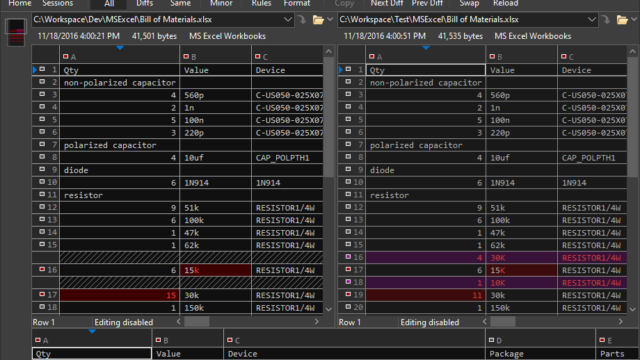640x360 pixels.
Task: Click up arrow on left pane vertical scrollbar
Action: pos(329,52)
